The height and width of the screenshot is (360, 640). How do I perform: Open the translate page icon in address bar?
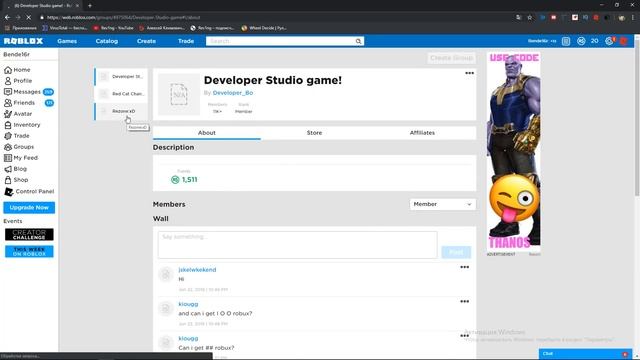tap(518, 18)
